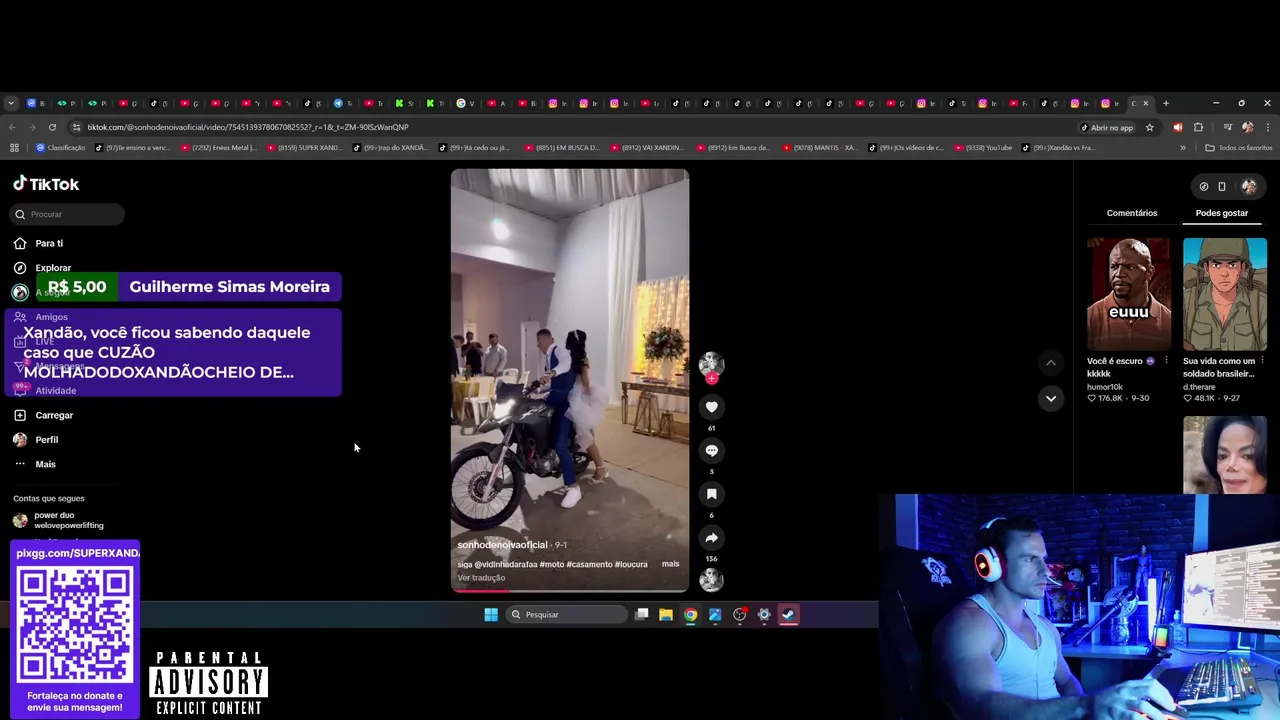Follow the author via red plus avatar
Image resolution: width=1280 pixels, height=720 pixels.
coord(711,379)
